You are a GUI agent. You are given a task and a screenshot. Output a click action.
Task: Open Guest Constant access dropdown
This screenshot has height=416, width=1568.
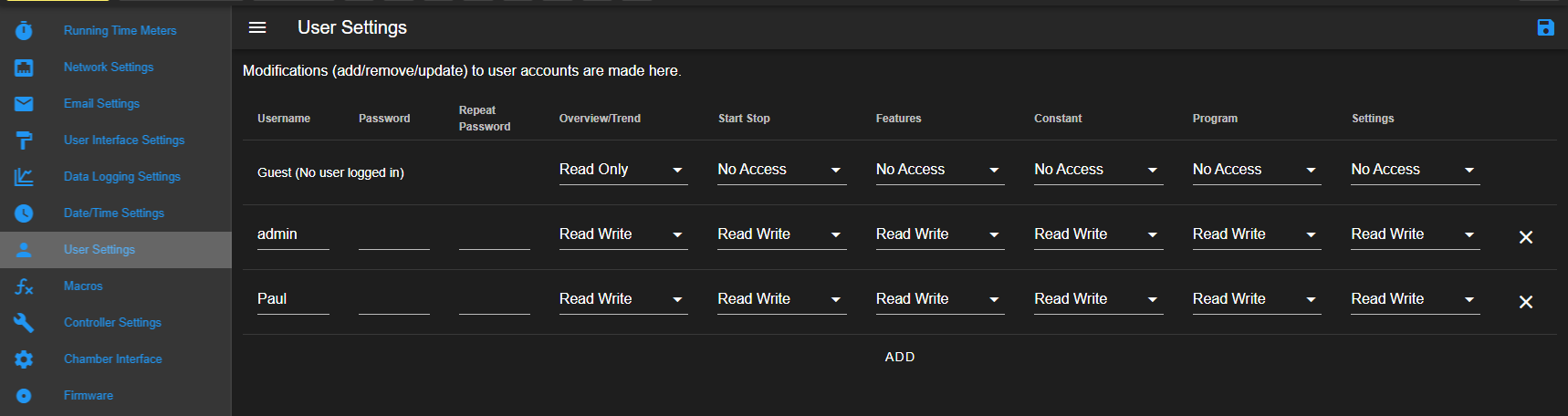tap(1099, 170)
